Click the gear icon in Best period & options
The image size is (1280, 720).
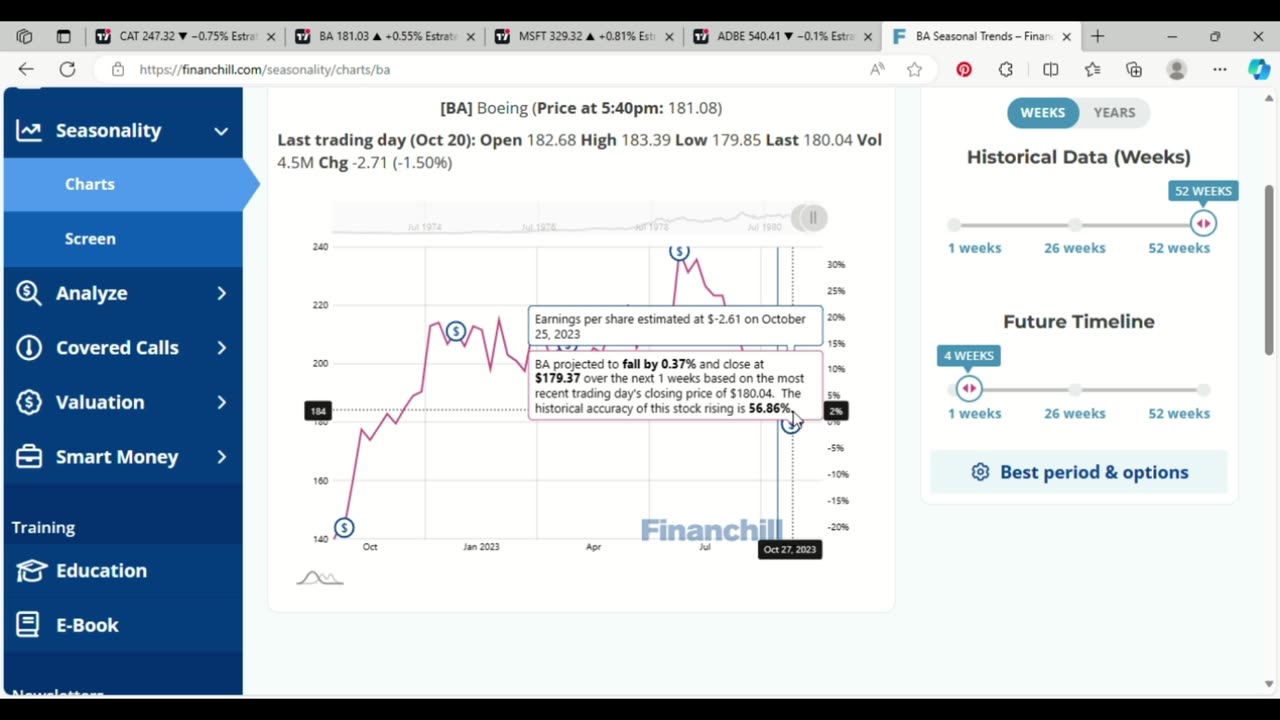[980, 472]
